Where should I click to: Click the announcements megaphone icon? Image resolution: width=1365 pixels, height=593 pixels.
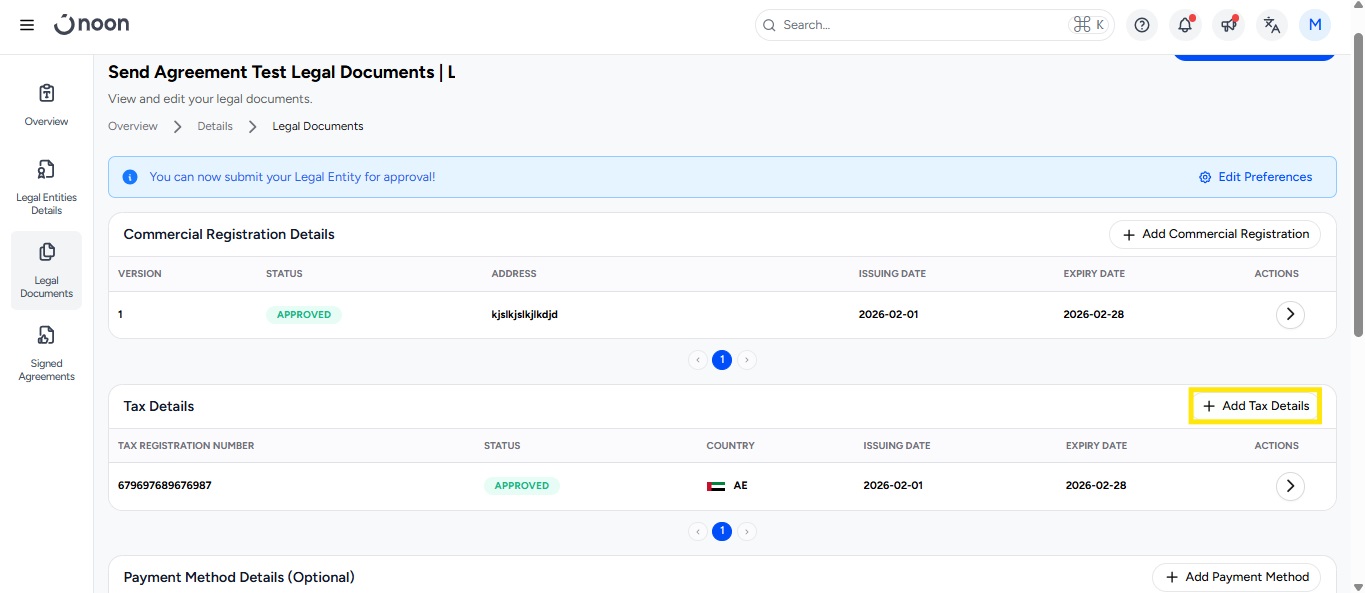1228,25
